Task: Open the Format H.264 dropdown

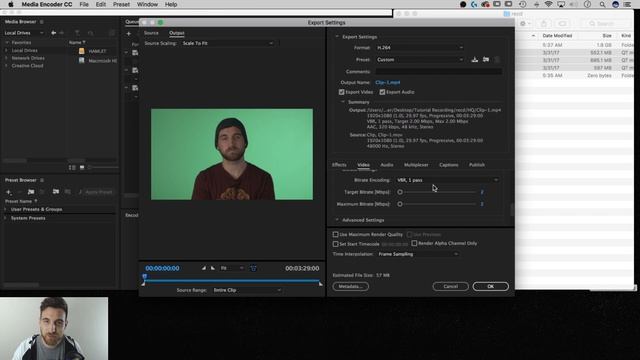Action: point(420,48)
